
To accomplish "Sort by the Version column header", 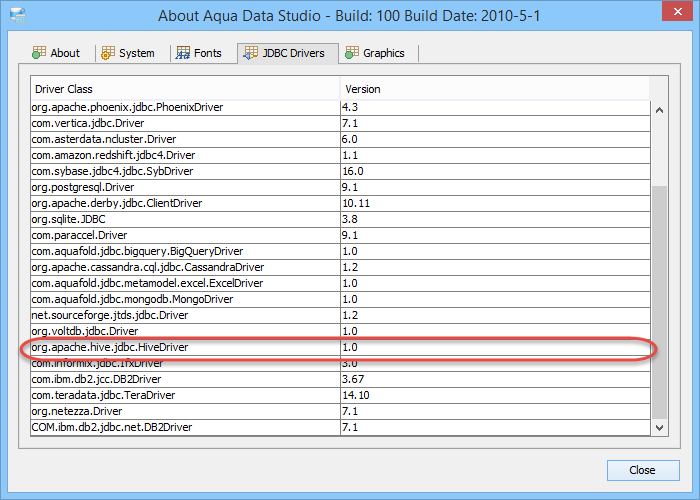I will (x=495, y=89).
